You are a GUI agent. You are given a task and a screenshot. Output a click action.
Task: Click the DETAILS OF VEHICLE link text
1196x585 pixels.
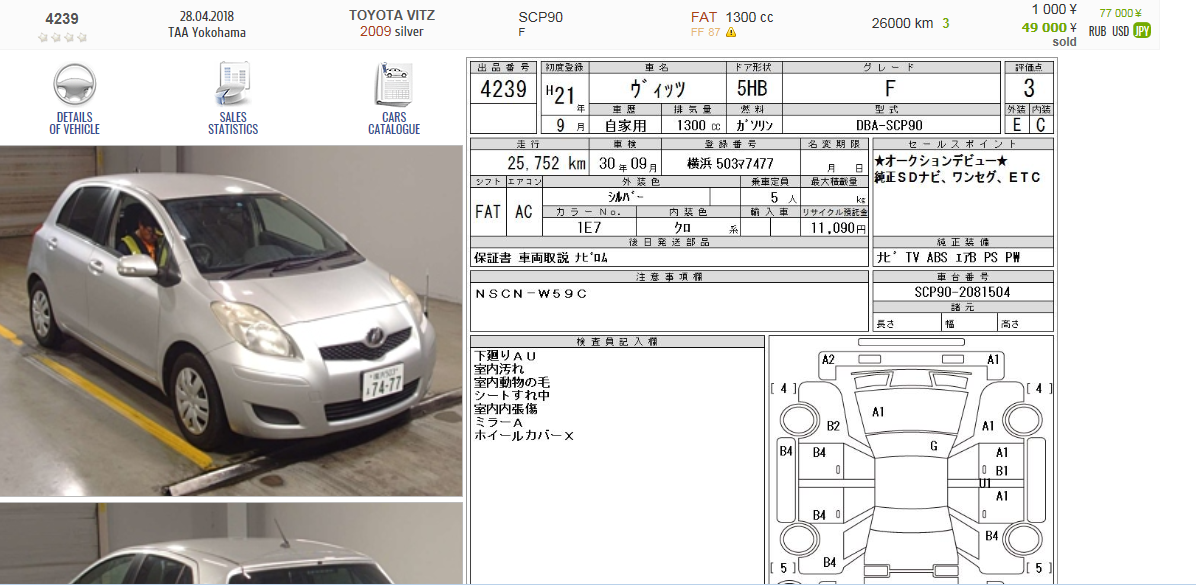tap(75, 124)
